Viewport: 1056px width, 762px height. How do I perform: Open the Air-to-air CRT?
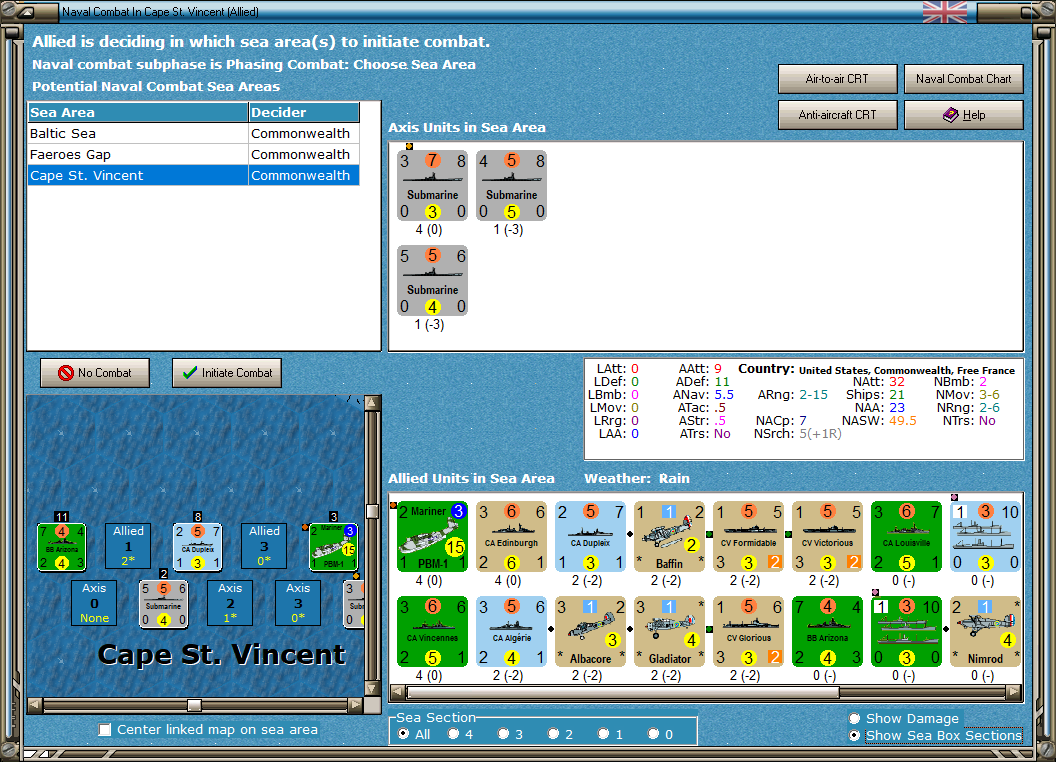(837, 79)
